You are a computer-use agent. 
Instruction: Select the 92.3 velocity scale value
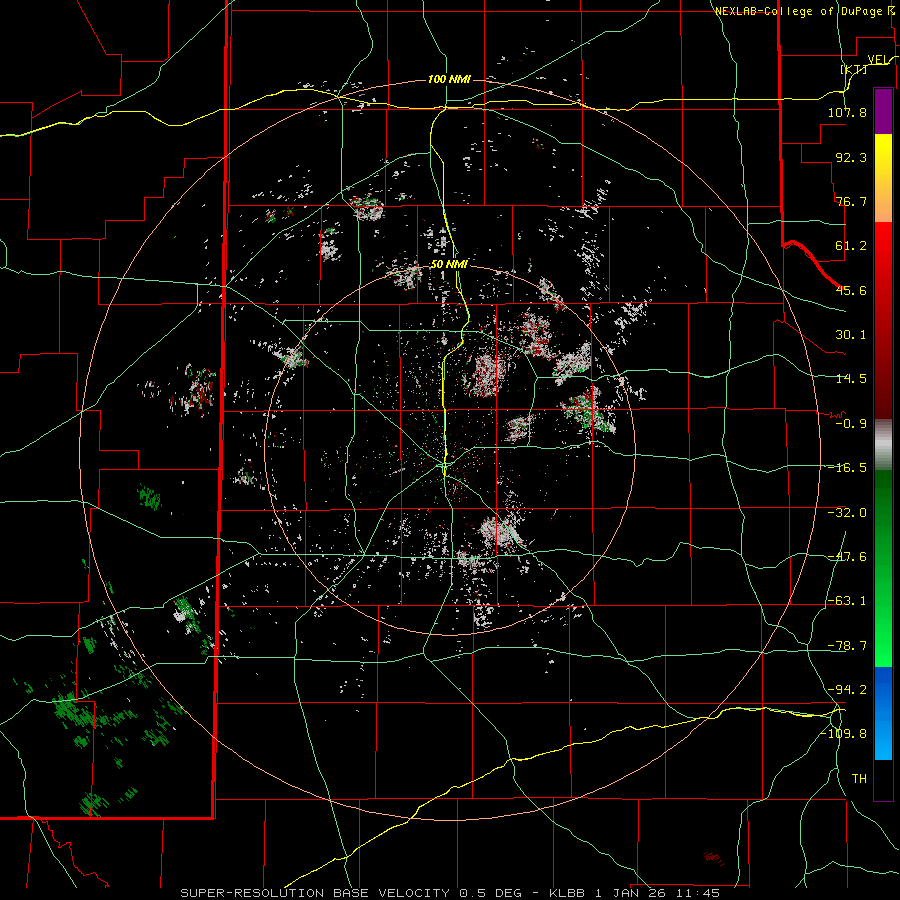[x=851, y=157]
